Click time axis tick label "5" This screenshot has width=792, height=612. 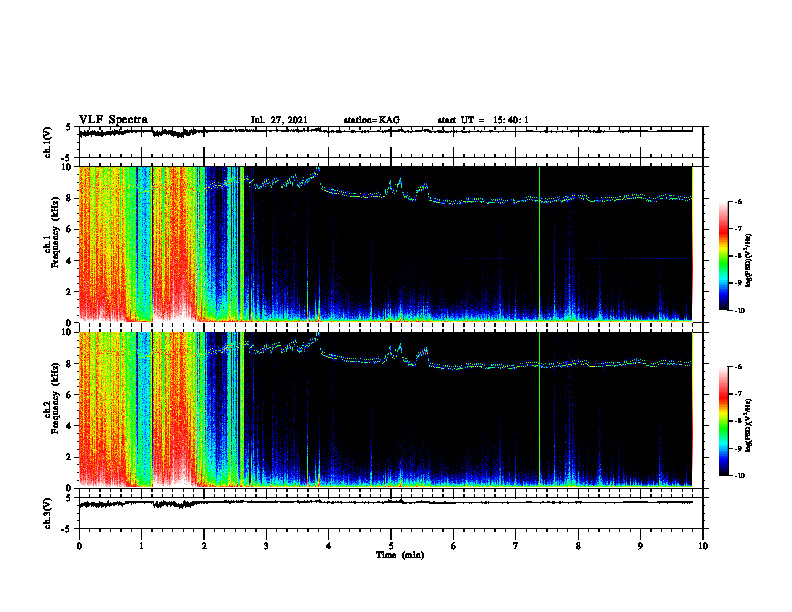(x=391, y=546)
